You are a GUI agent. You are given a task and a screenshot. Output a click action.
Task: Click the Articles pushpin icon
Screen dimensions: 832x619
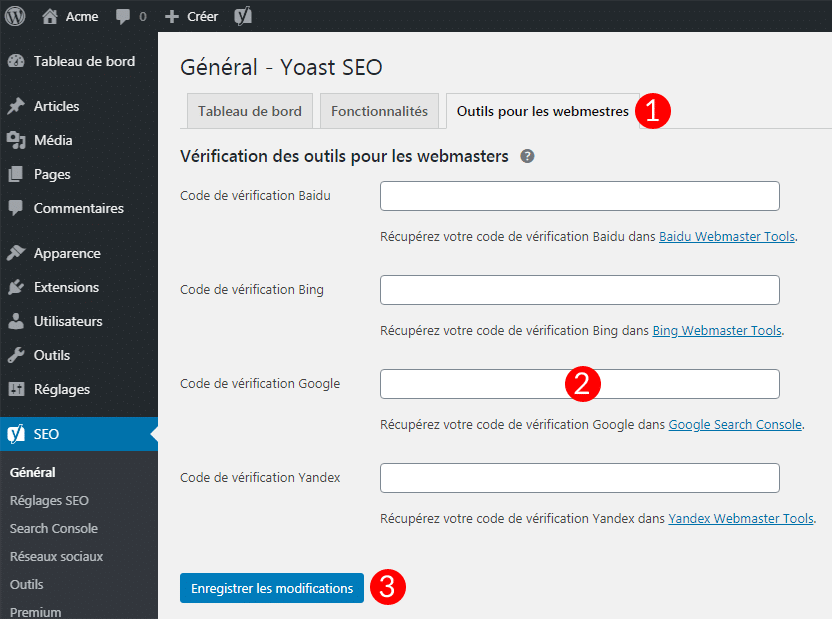pos(16,106)
